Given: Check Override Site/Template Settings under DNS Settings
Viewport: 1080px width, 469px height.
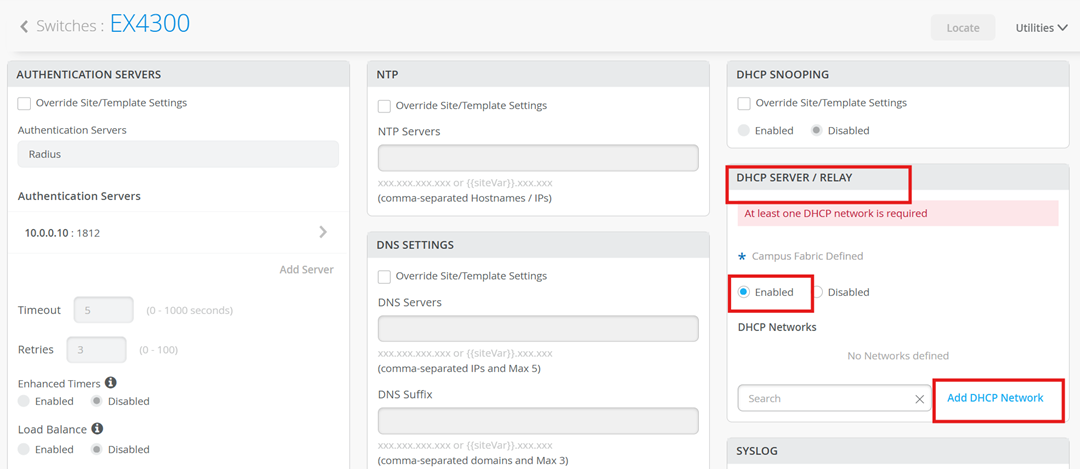Looking at the screenshot, I should click(385, 277).
